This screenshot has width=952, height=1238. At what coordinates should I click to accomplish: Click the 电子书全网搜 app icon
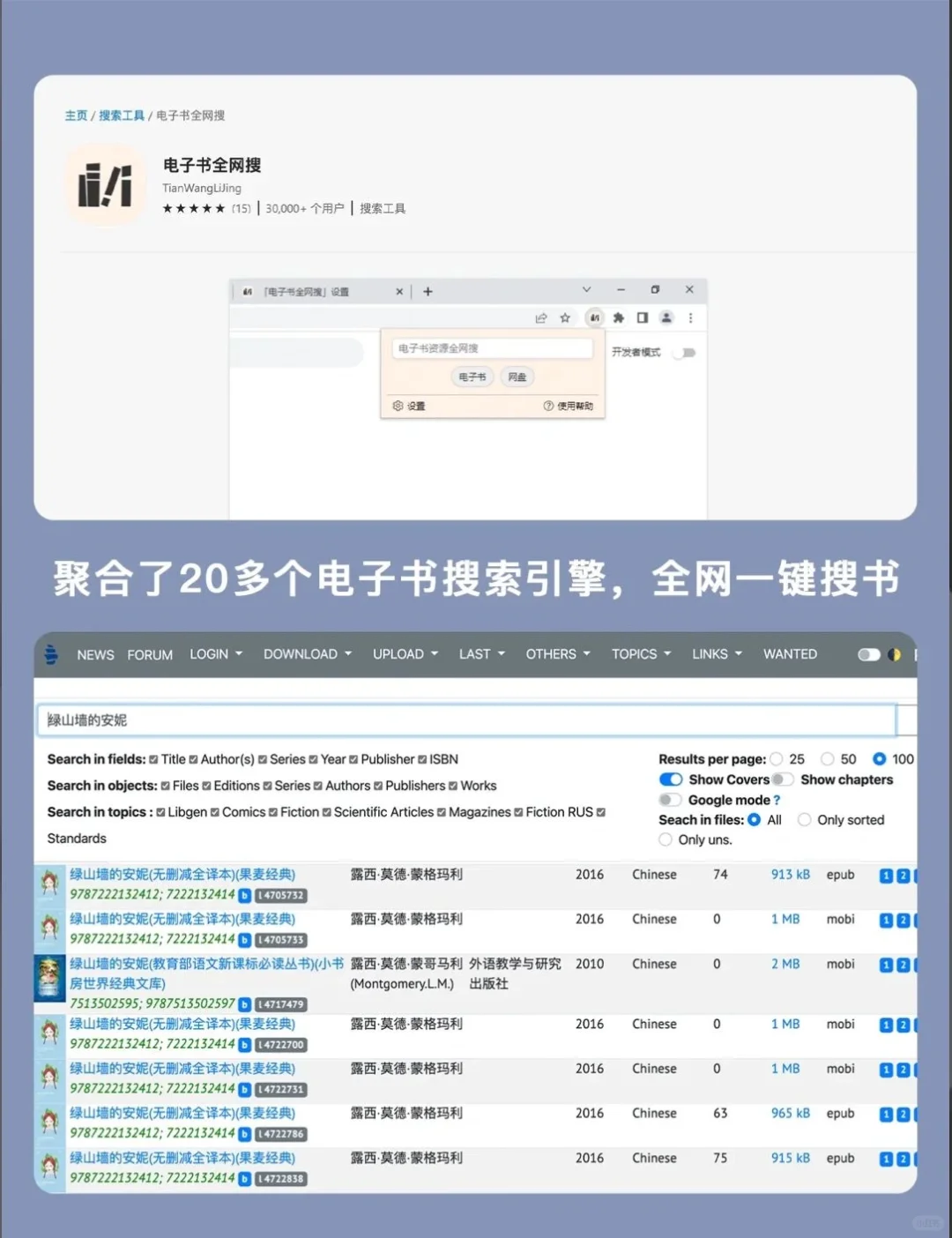[105, 185]
